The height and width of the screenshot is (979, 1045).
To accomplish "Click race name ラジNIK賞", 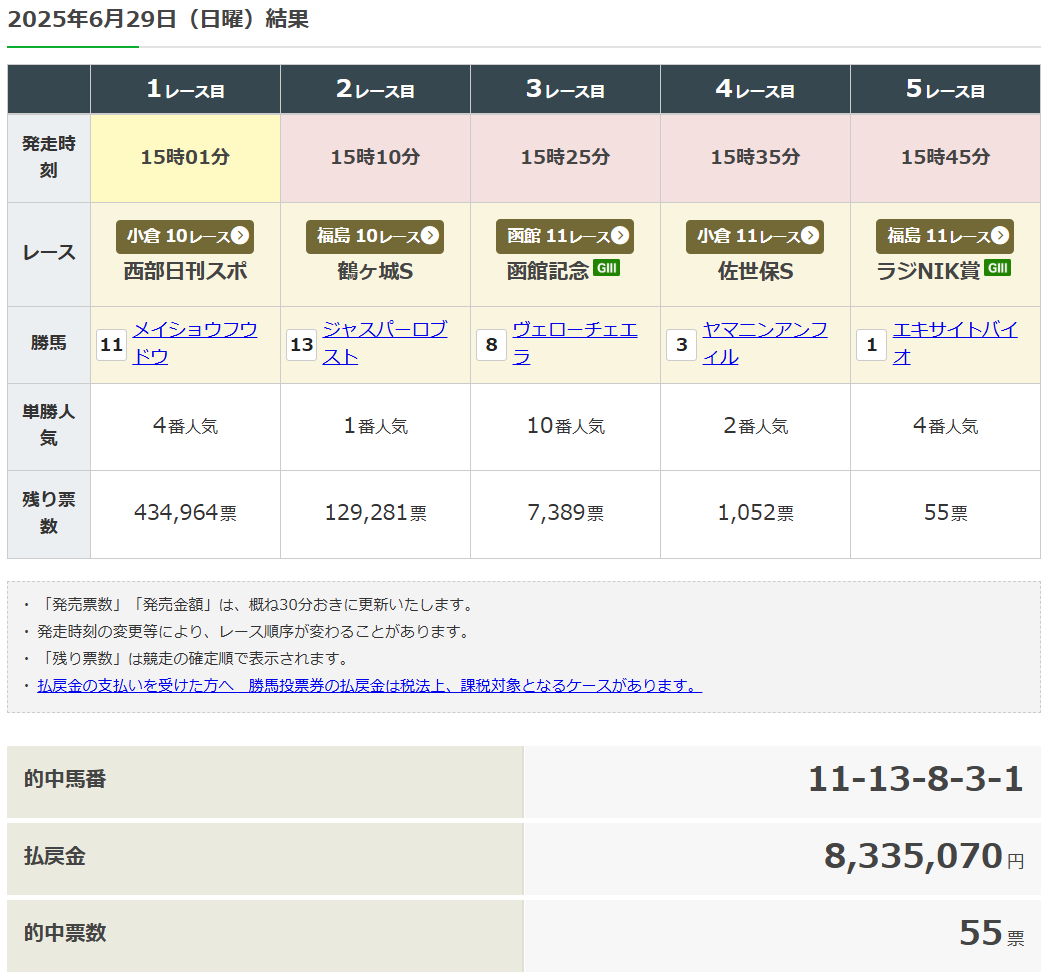I will 928,271.
